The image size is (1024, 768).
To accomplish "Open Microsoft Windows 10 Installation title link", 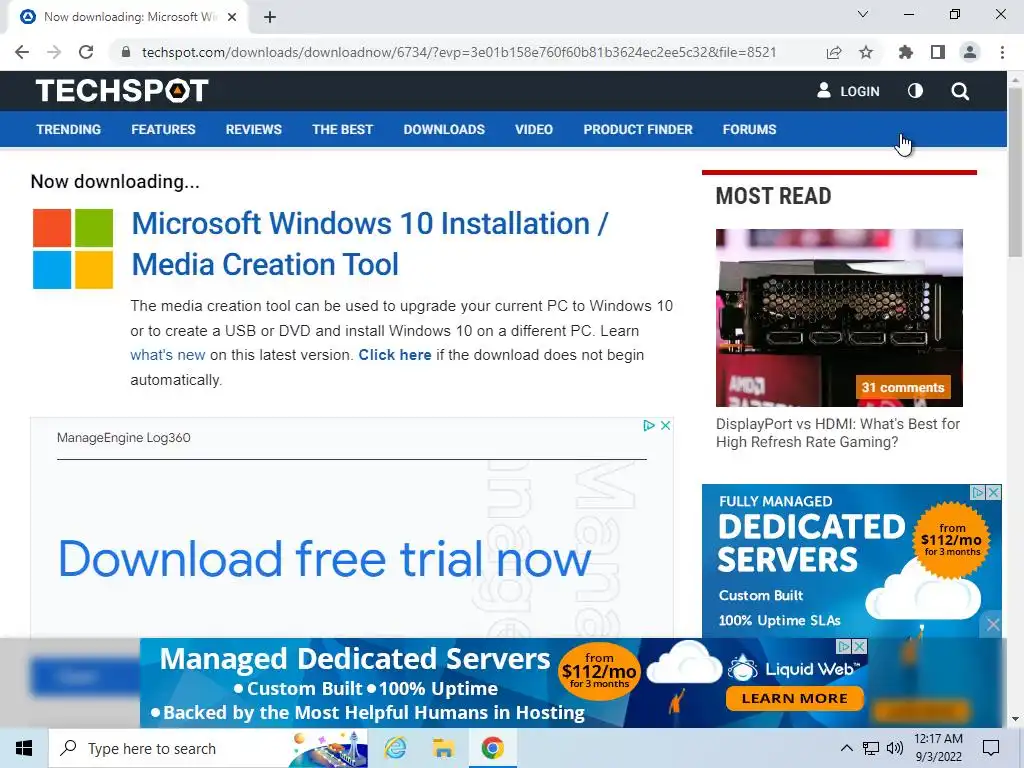I will (370, 244).
